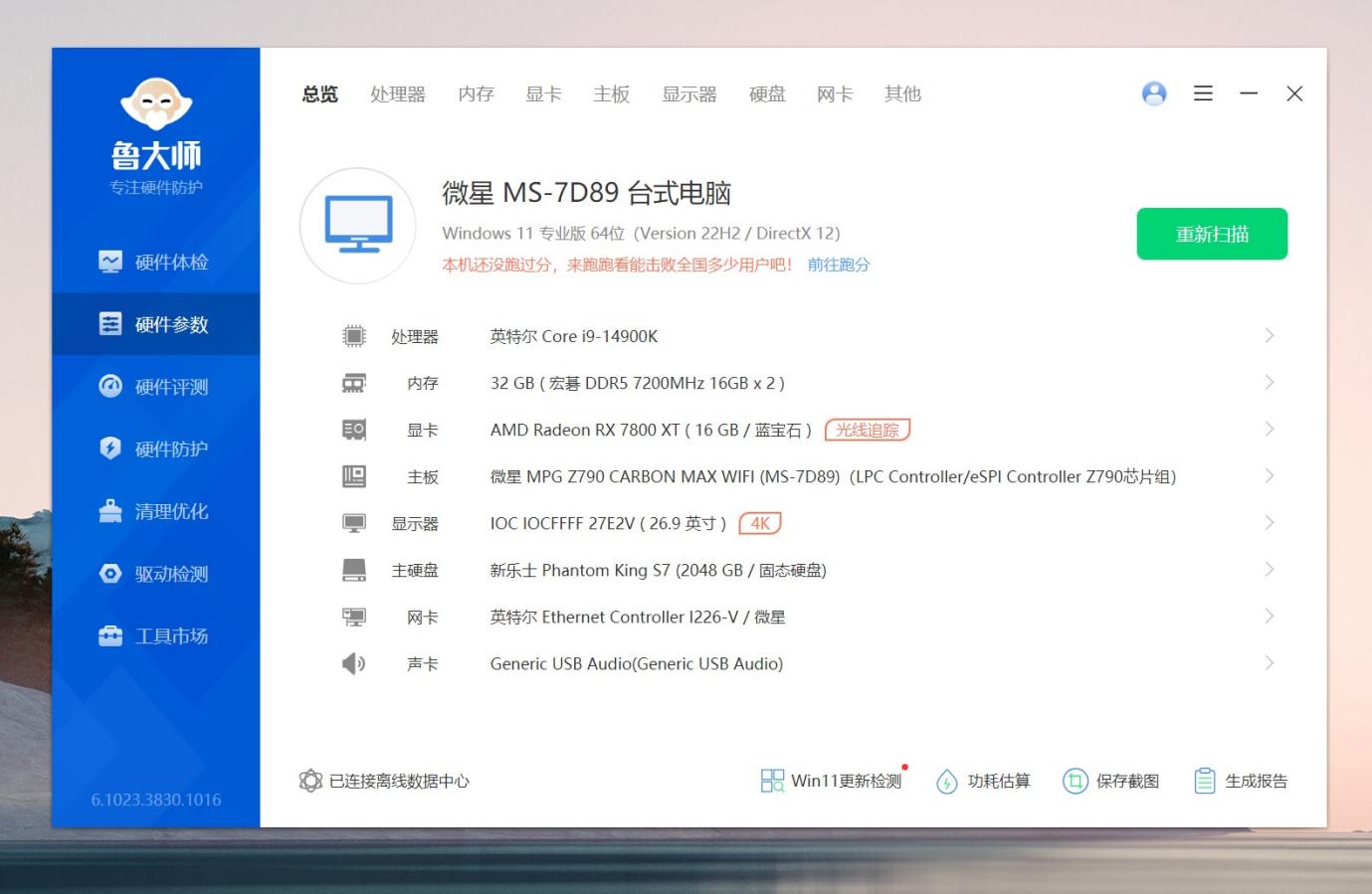Click the hard drive icon

tap(354, 570)
